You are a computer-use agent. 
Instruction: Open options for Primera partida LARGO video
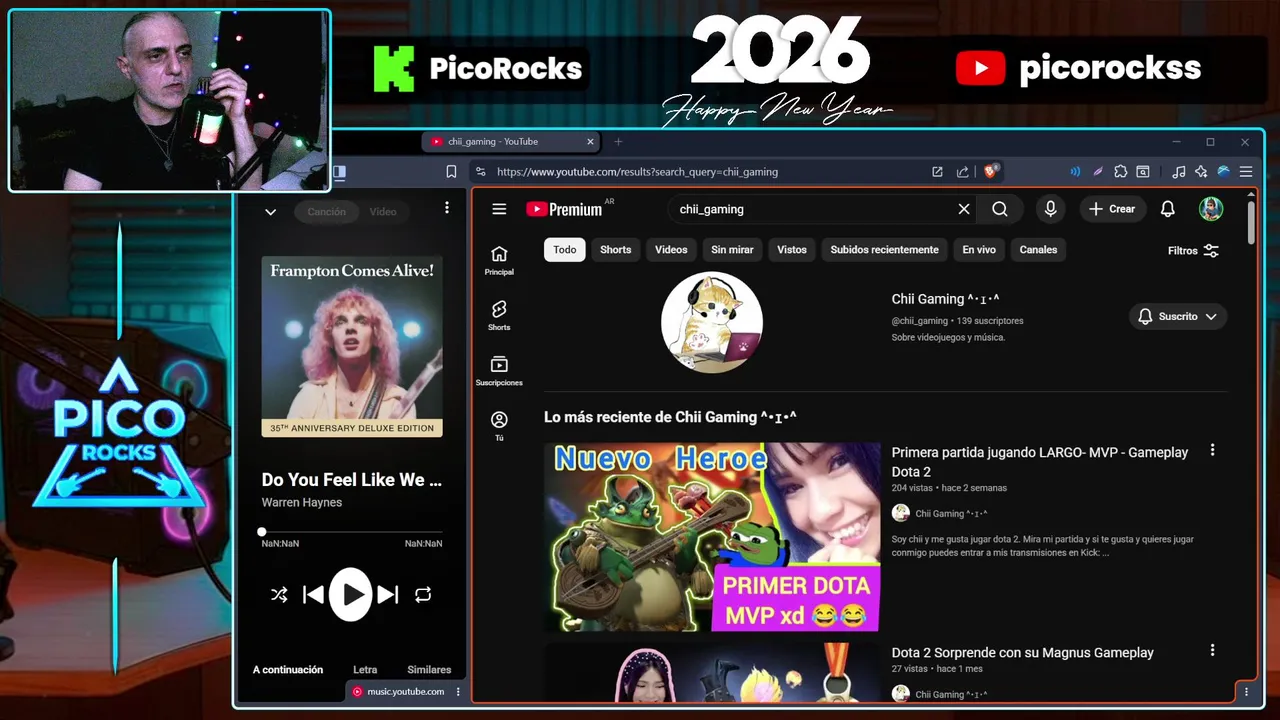1212,450
